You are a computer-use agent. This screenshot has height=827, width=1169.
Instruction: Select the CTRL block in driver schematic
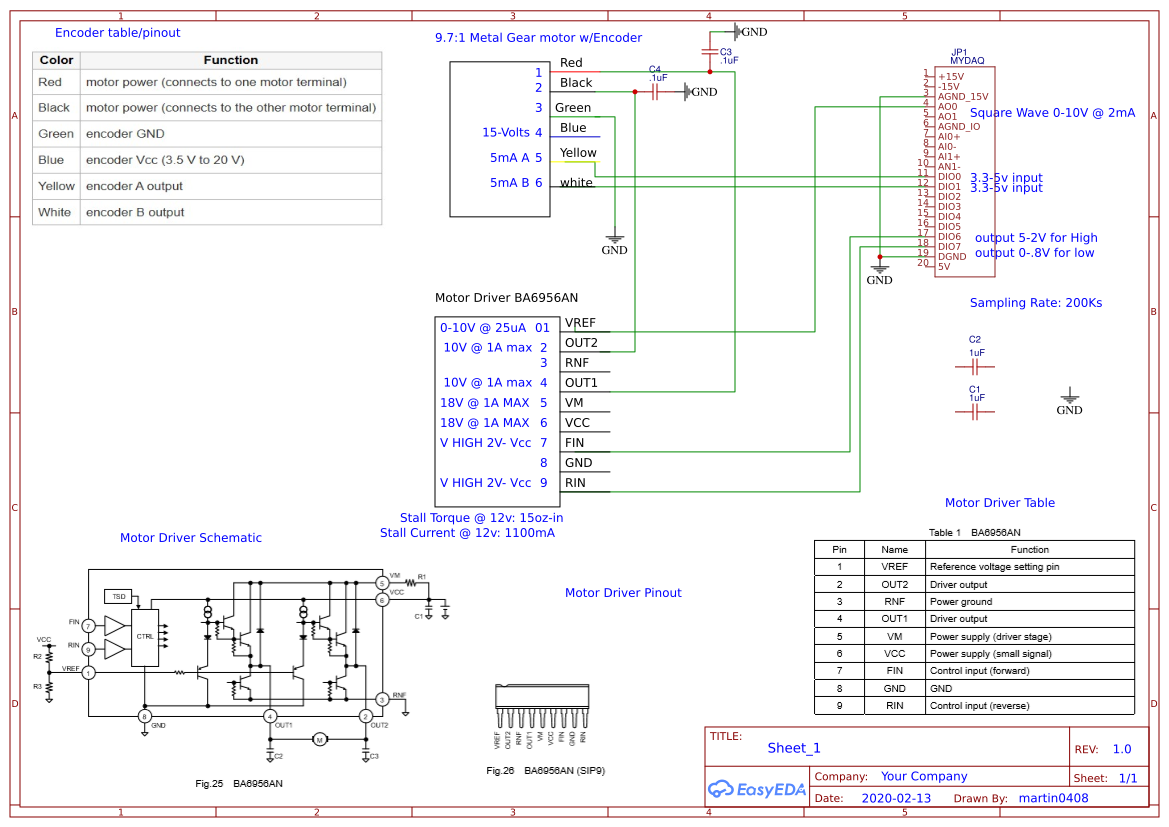[x=146, y=636]
